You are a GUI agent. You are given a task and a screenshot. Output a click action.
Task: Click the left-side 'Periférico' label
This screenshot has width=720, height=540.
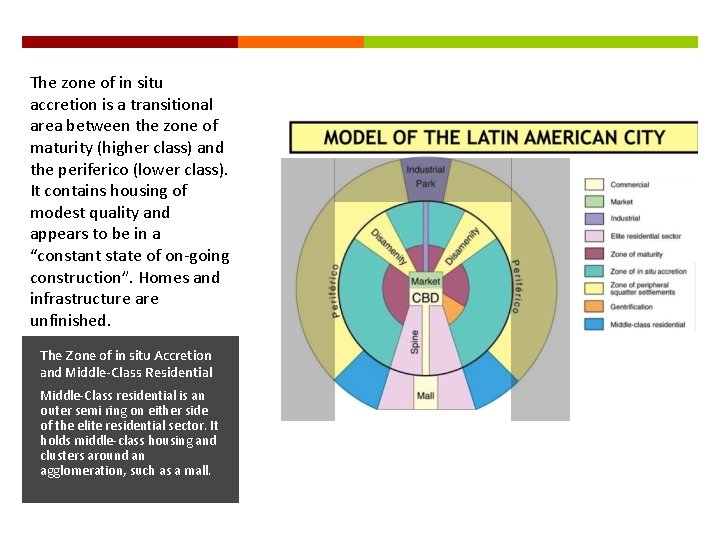click(335, 291)
